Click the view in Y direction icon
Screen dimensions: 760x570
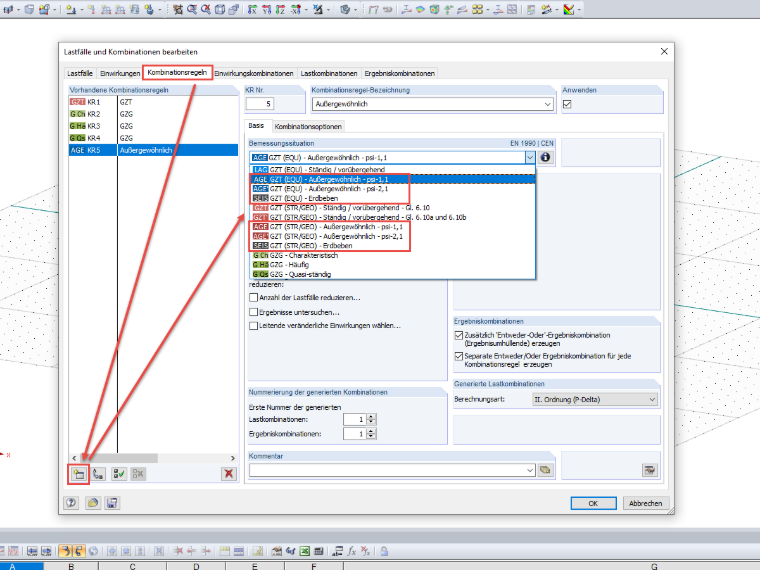click(266, 9)
